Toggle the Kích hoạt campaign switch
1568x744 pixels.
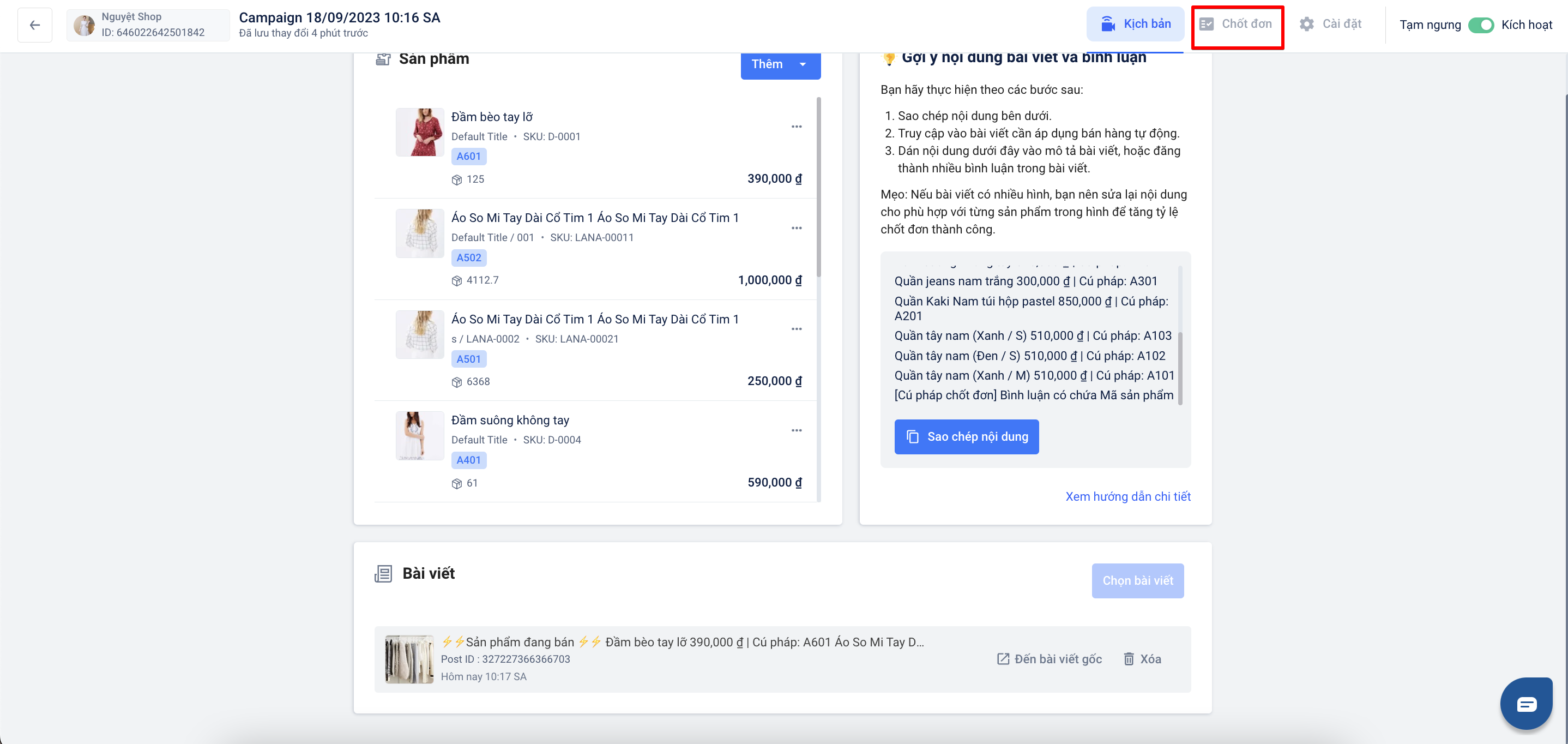pos(1480,25)
